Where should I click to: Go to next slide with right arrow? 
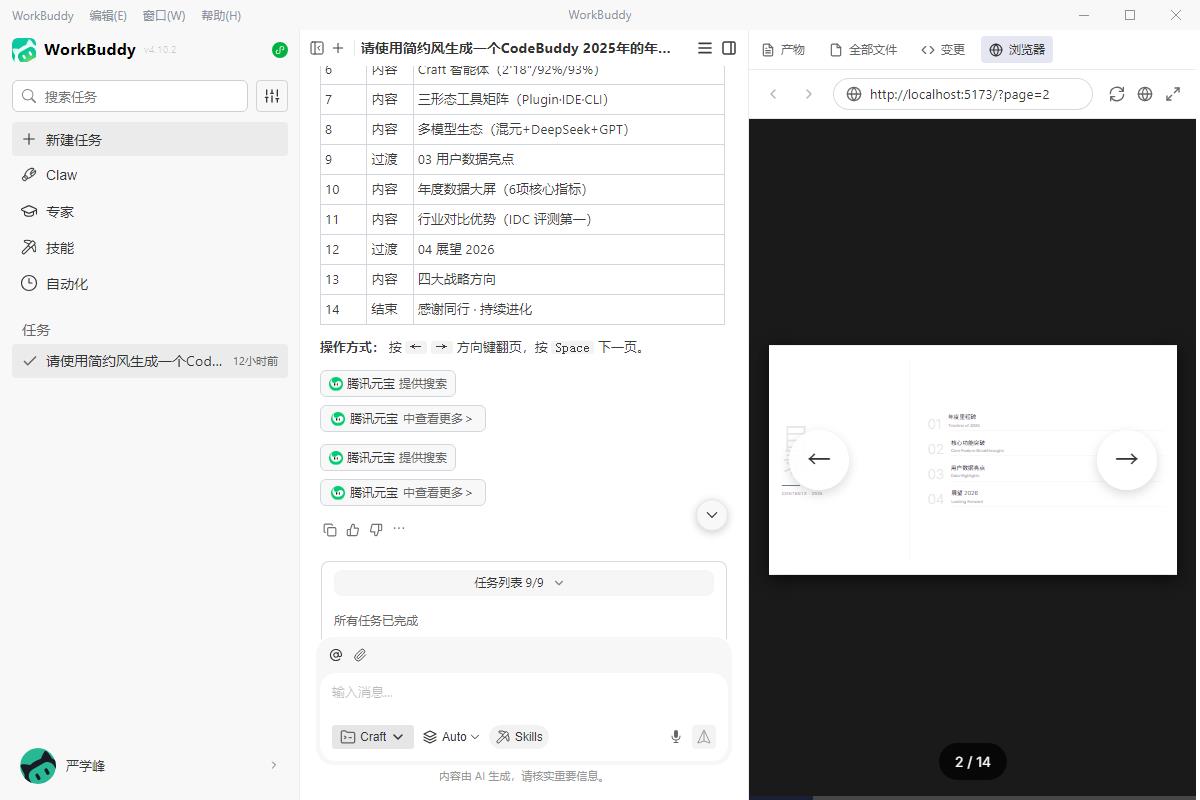point(1127,459)
